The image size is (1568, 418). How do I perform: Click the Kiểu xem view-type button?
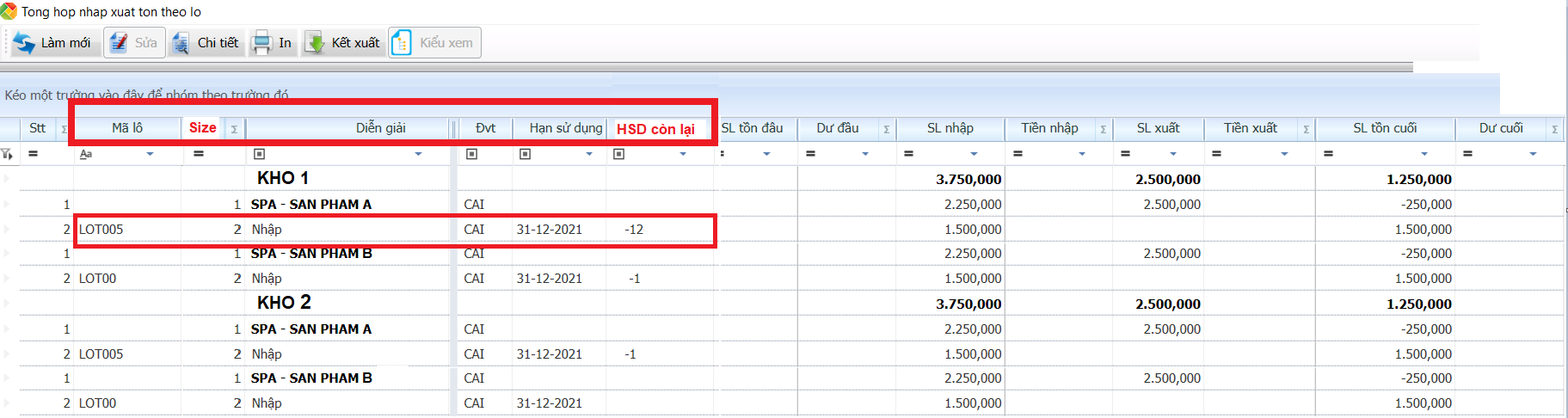click(x=434, y=43)
